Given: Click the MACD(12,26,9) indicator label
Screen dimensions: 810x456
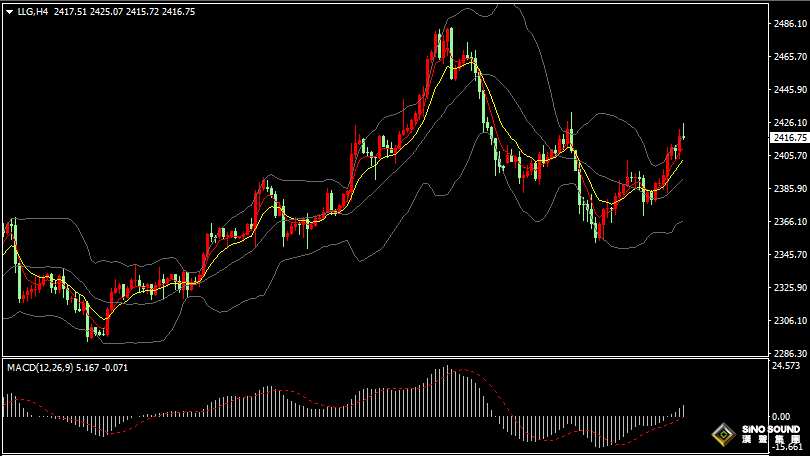Looking at the screenshot, I should pos(38,367).
